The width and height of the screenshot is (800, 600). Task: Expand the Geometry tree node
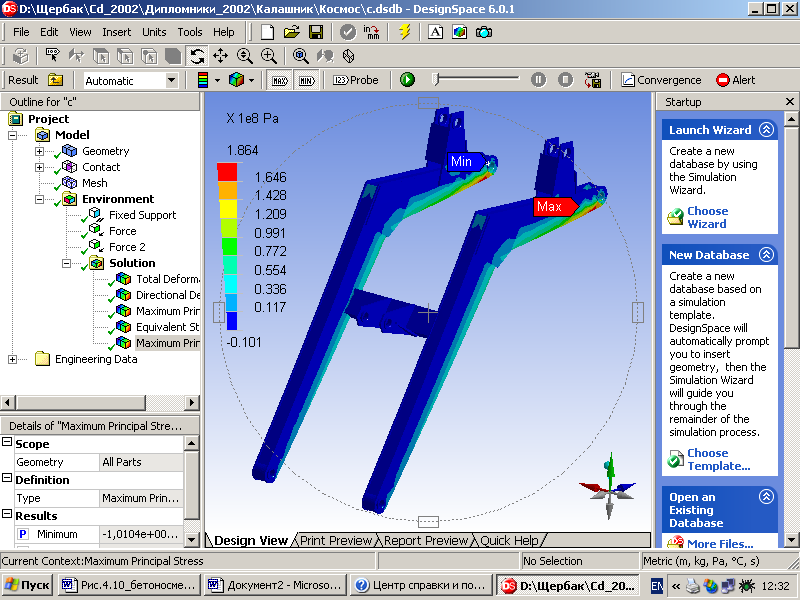tap(40, 151)
